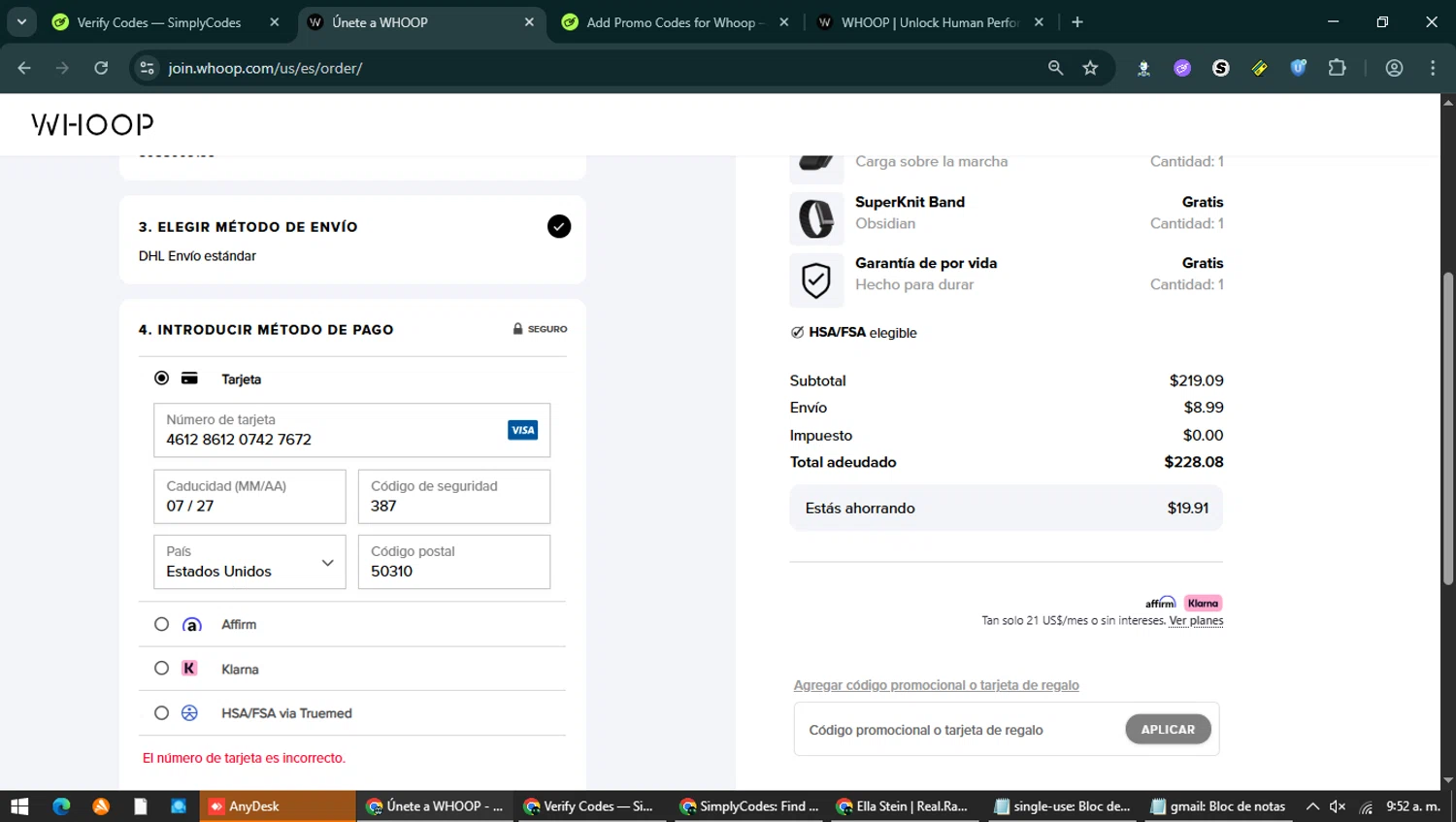Click the Truemed HSA/FSA icon

coord(189,713)
